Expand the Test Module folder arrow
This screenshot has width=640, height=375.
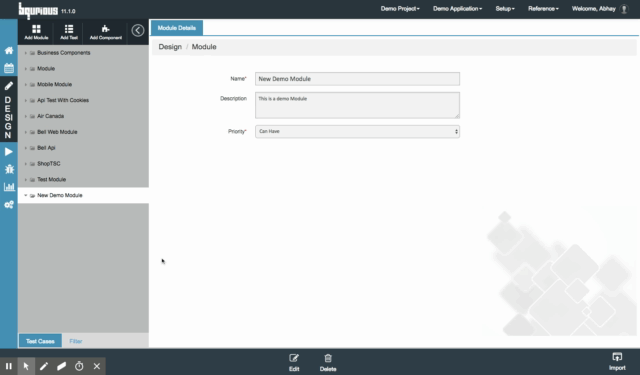pos(25,180)
